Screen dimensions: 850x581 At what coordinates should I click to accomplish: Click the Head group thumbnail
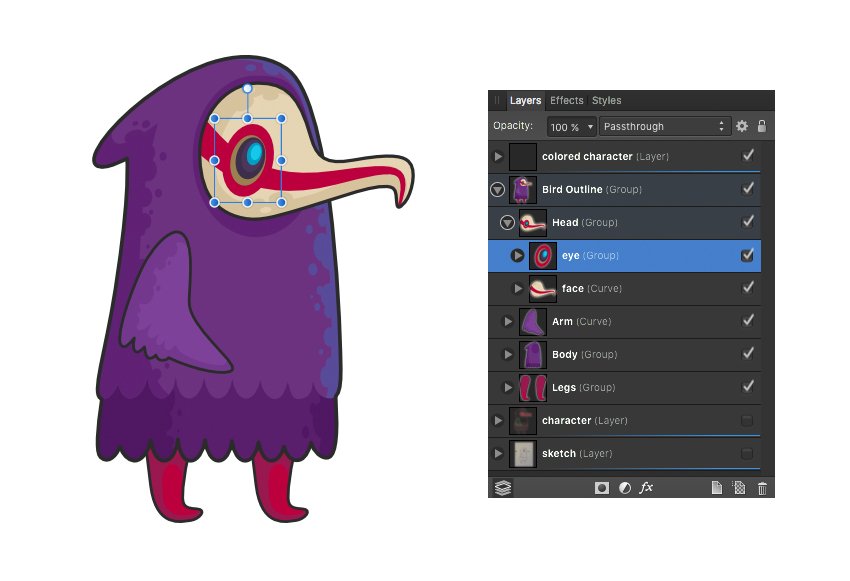[533, 223]
